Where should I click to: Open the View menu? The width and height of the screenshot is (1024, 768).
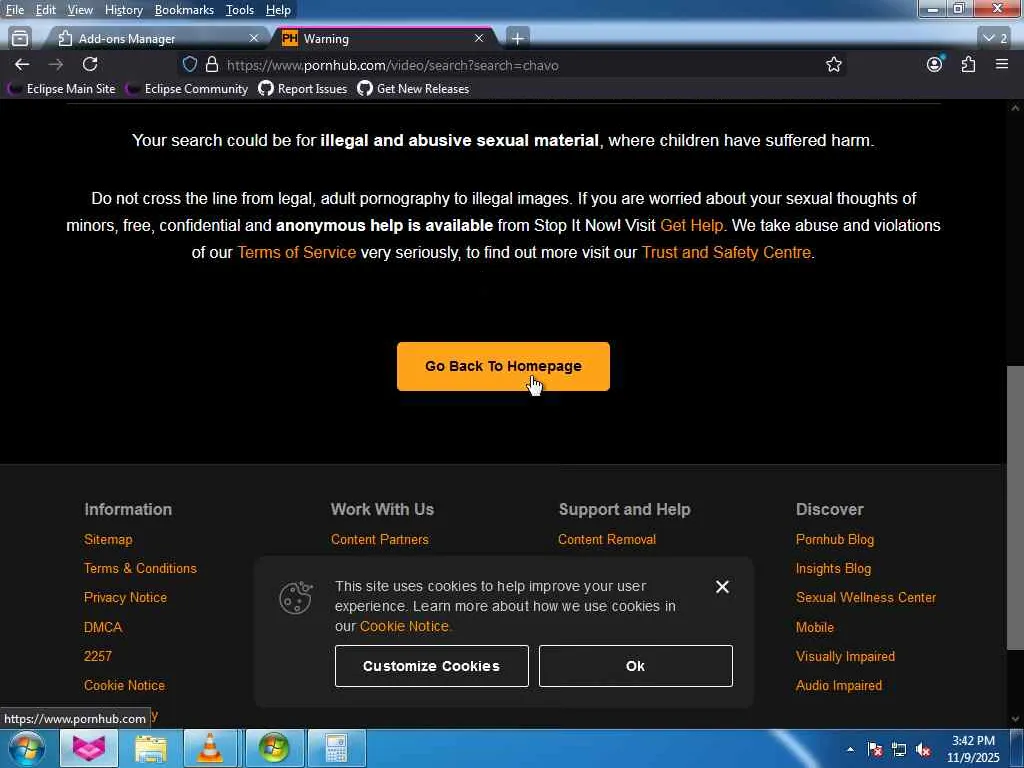pos(80,10)
